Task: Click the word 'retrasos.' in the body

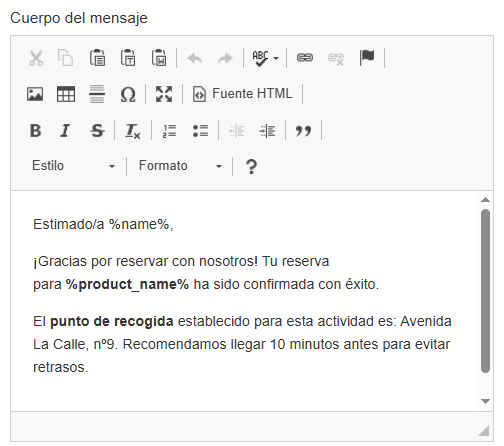Action: [x=61, y=367]
